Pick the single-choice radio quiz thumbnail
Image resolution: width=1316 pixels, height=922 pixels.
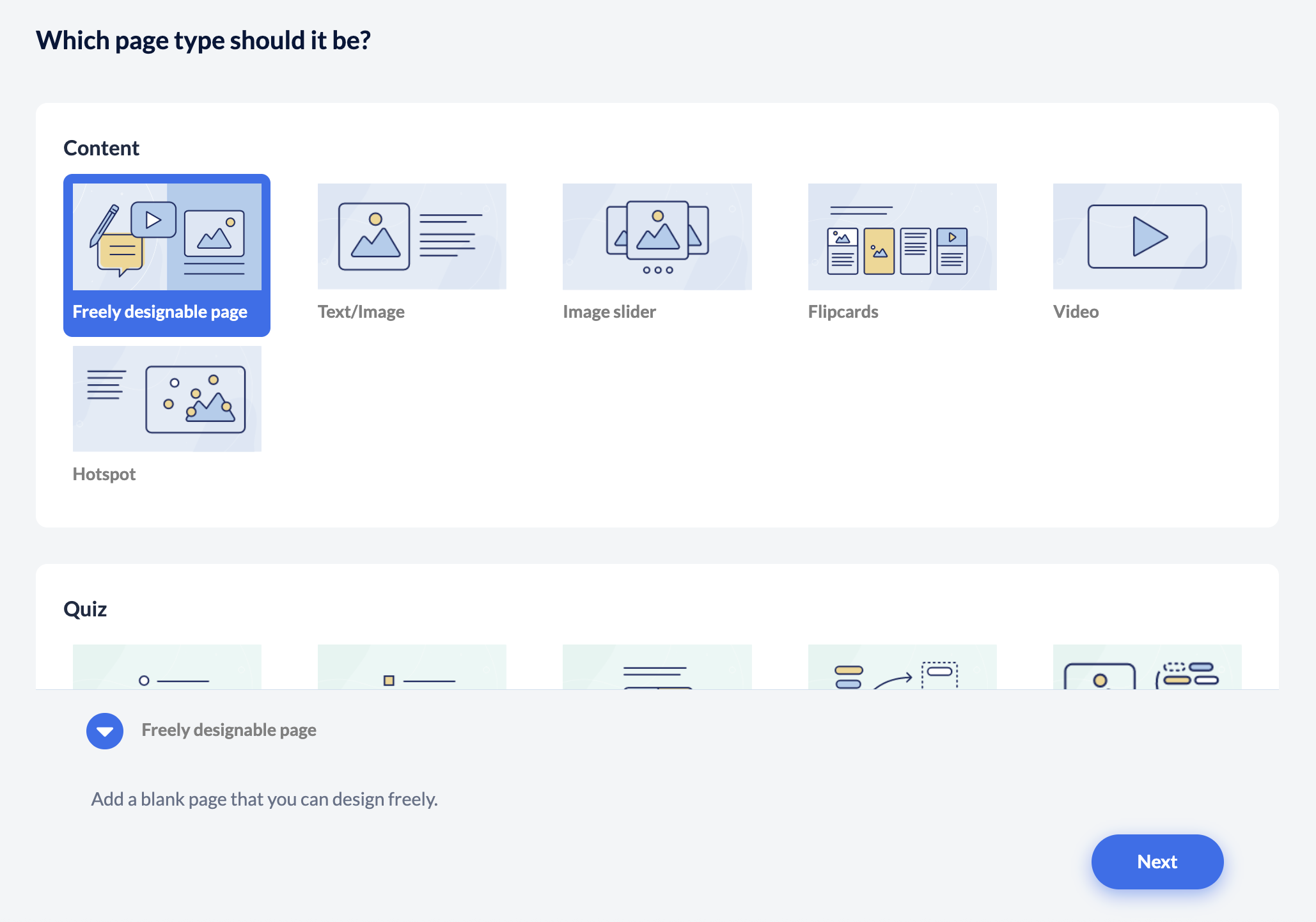click(x=167, y=668)
